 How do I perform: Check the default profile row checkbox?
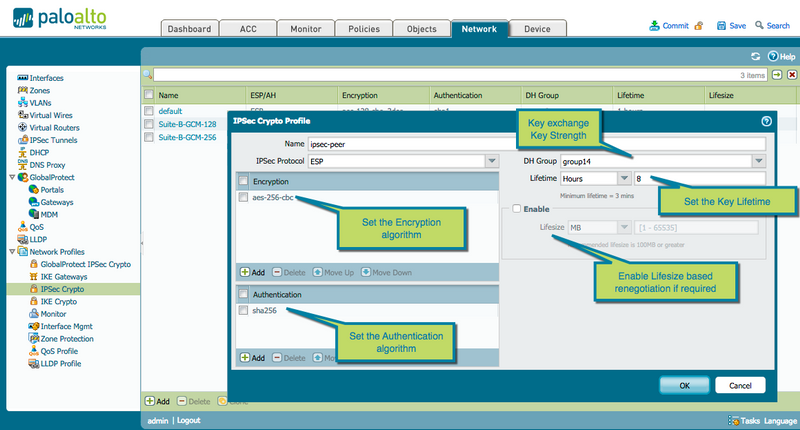pyautogui.click(x=148, y=111)
